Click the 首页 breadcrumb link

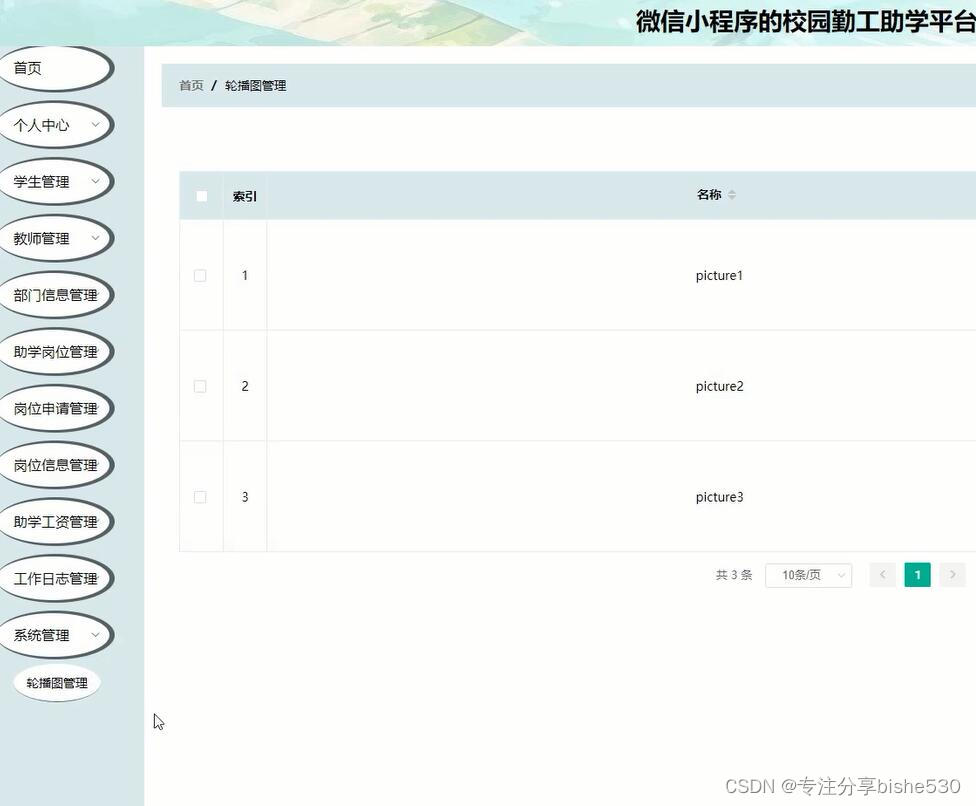[190, 85]
